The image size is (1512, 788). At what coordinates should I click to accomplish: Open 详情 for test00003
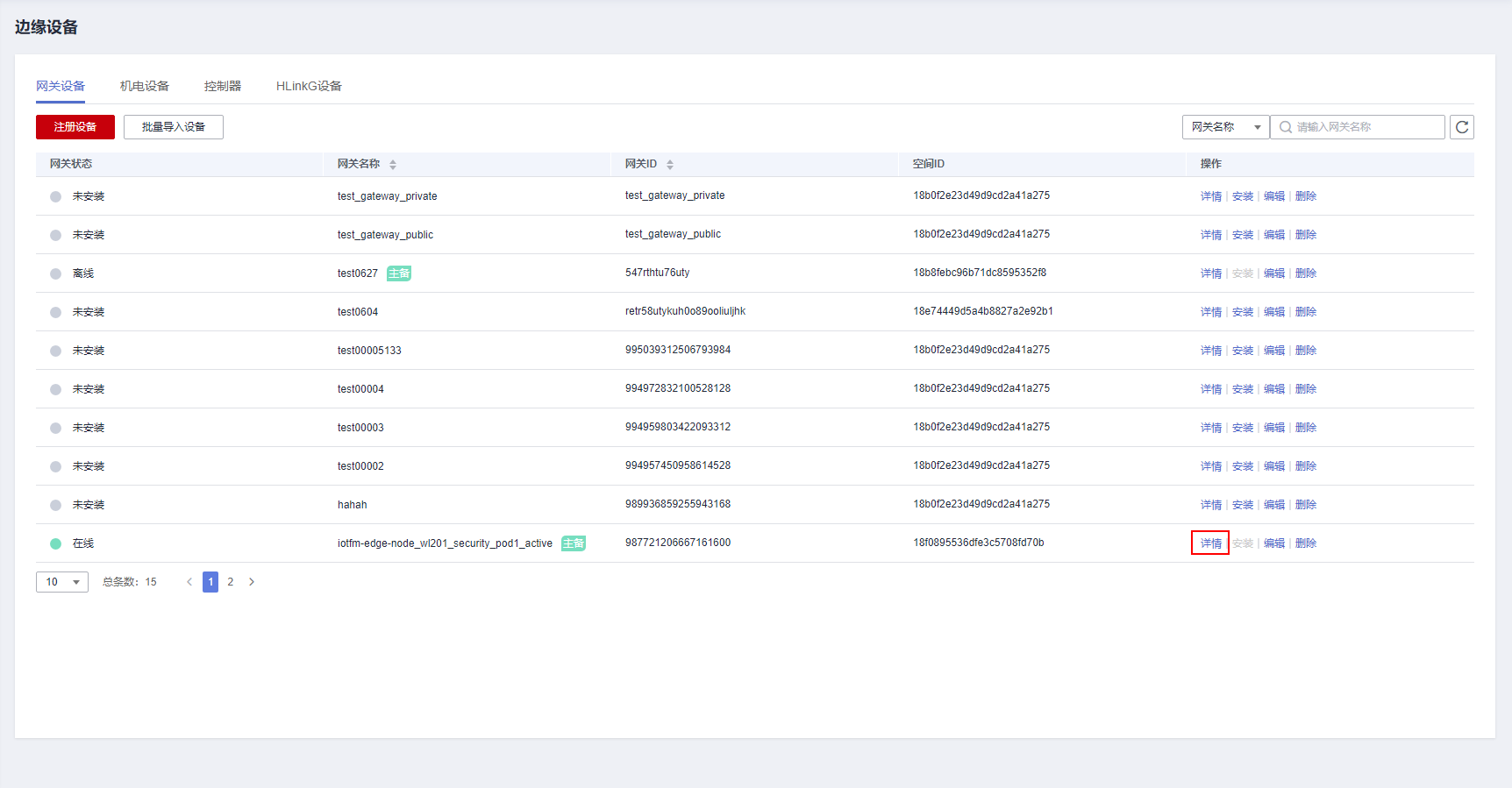pyautogui.click(x=1211, y=428)
